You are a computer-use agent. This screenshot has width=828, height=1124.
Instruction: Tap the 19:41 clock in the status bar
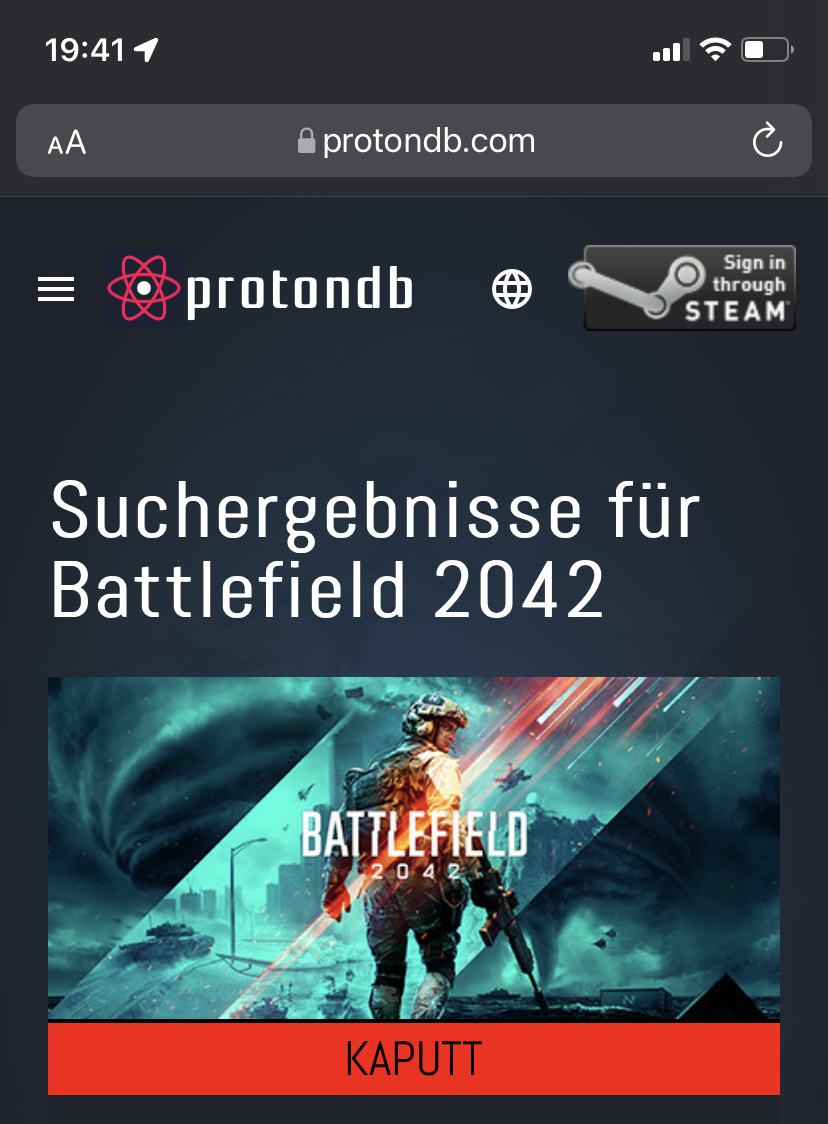point(85,50)
